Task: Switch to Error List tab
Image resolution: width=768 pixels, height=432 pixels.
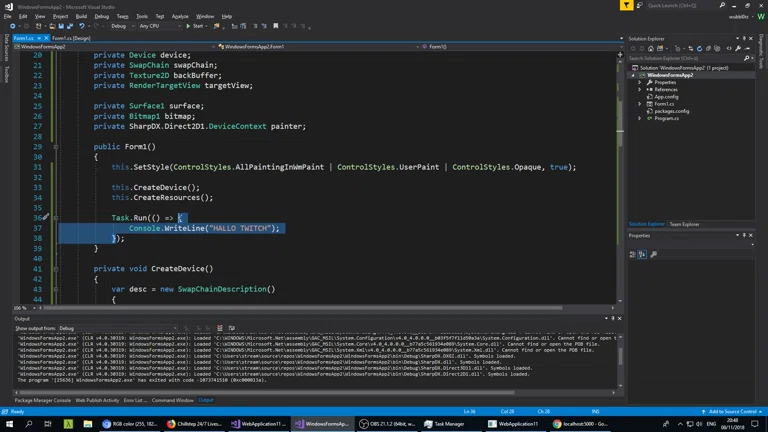Action: (135, 400)
